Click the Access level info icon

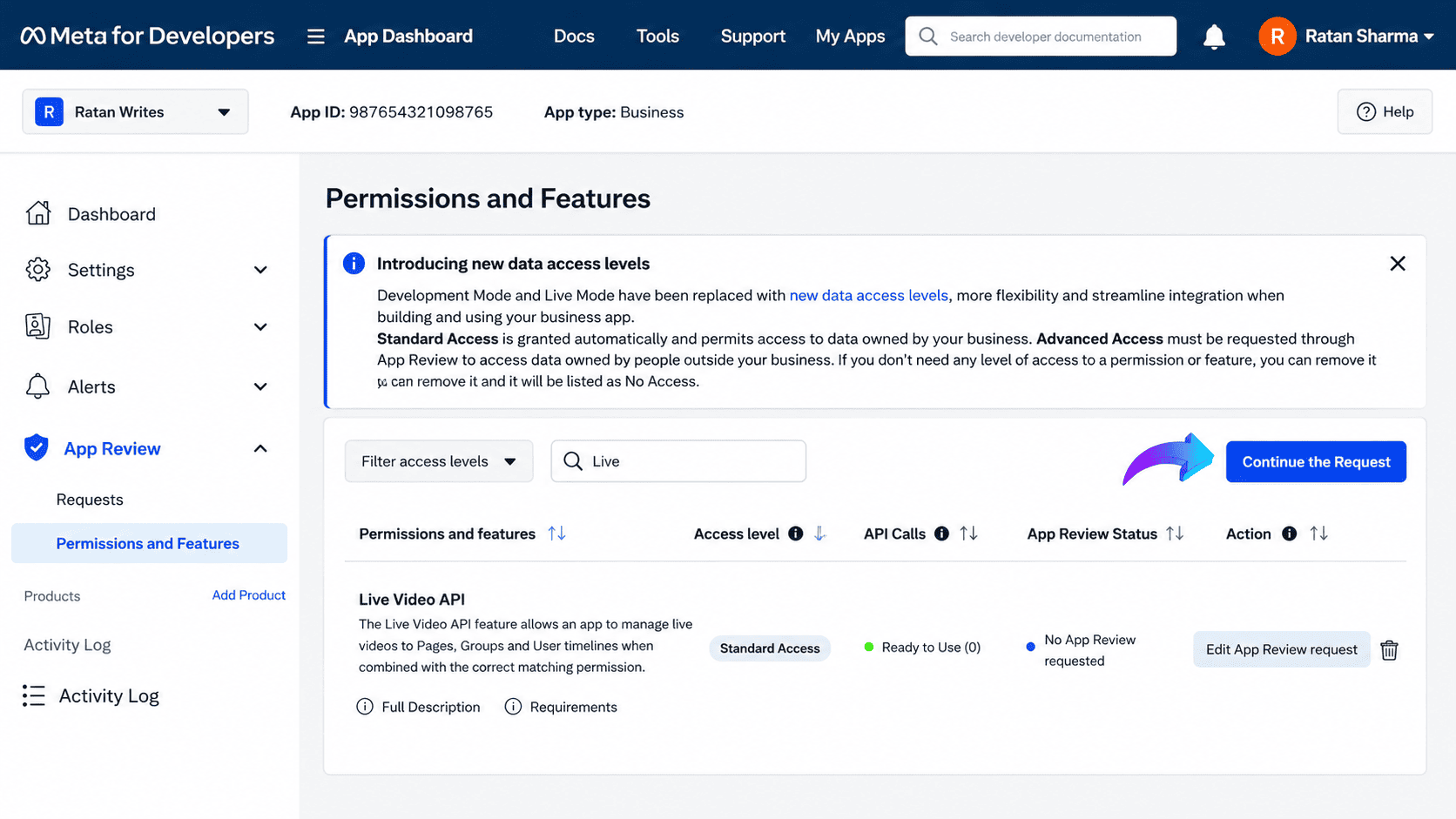tap(796, 534)
